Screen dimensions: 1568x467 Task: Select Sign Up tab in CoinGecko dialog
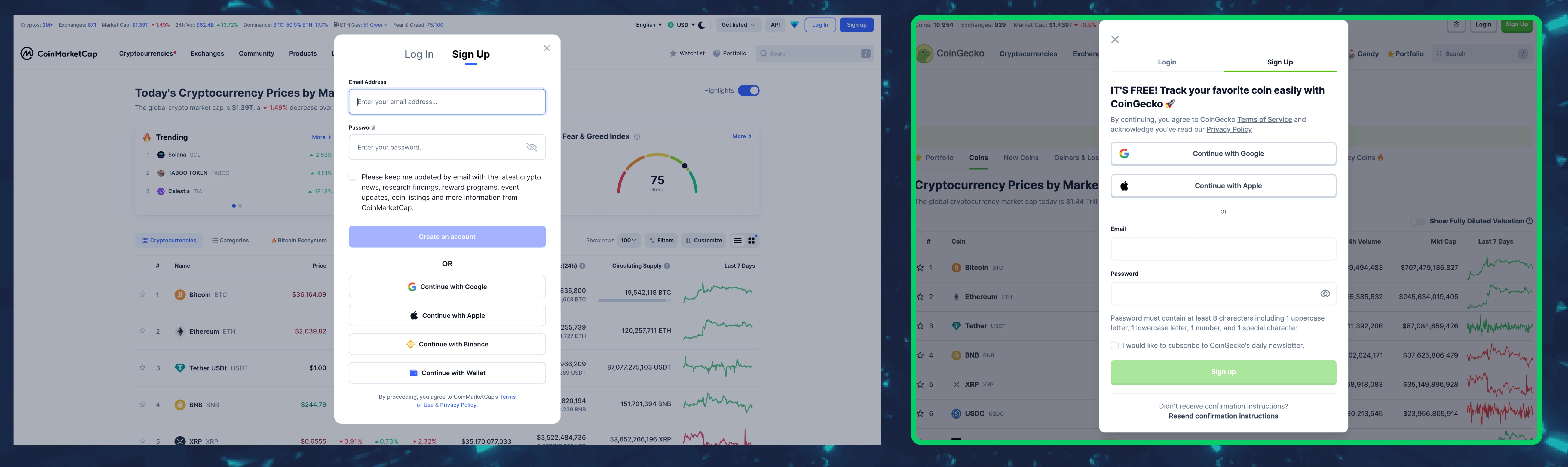(1279, 62)
